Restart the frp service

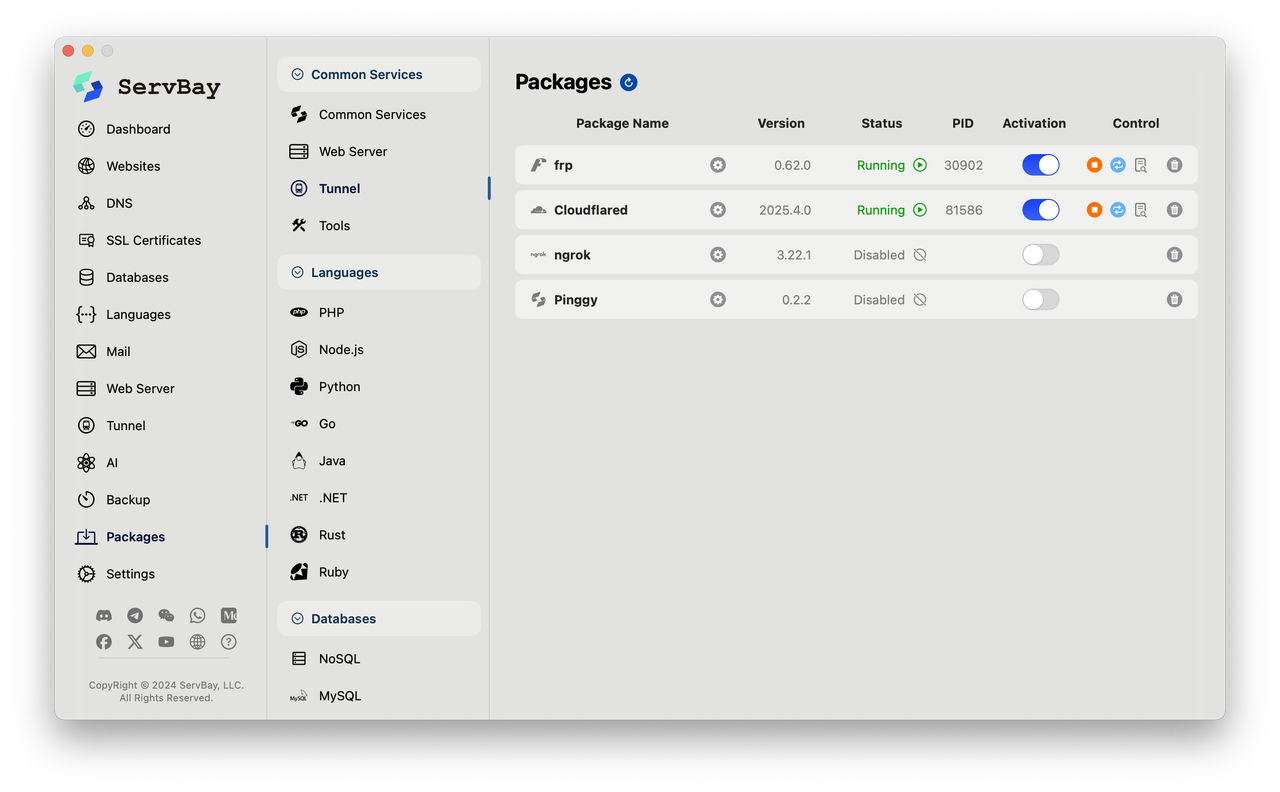point(1118,165)
